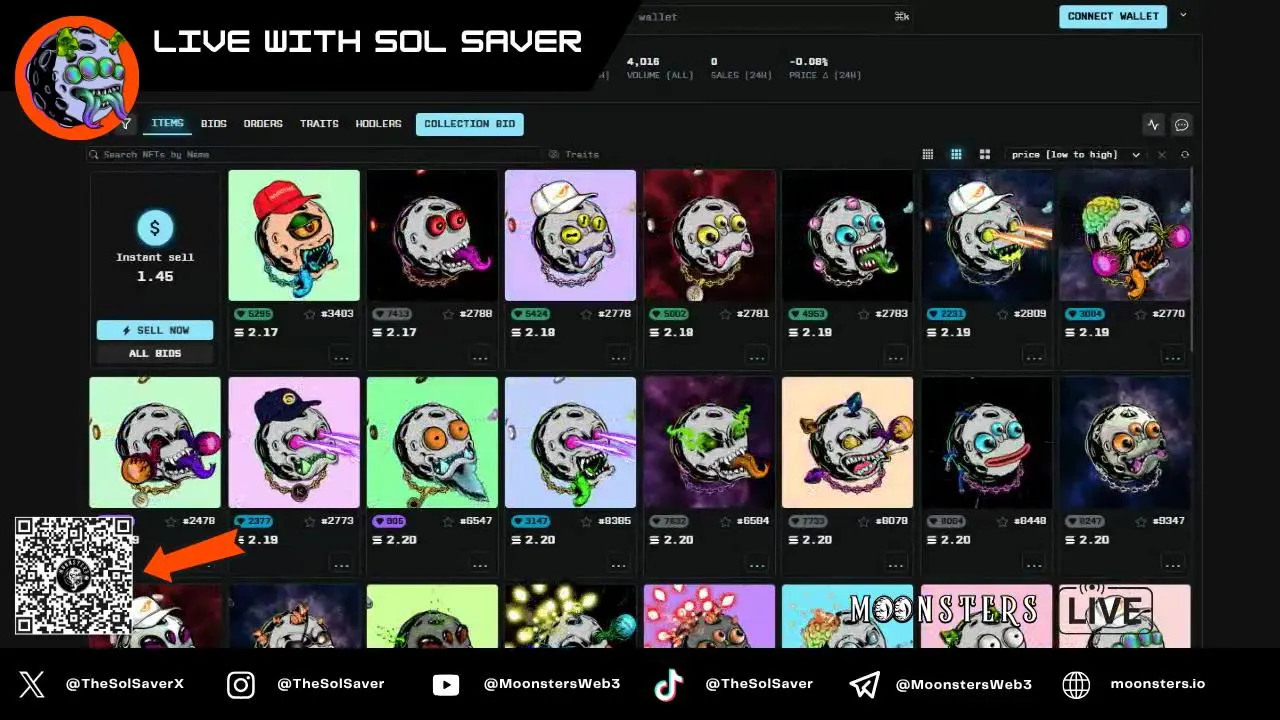Viewport: 1280px width, 720px height.
Task: Click rarity badge 2231 on item #2809
Action: 945,314
